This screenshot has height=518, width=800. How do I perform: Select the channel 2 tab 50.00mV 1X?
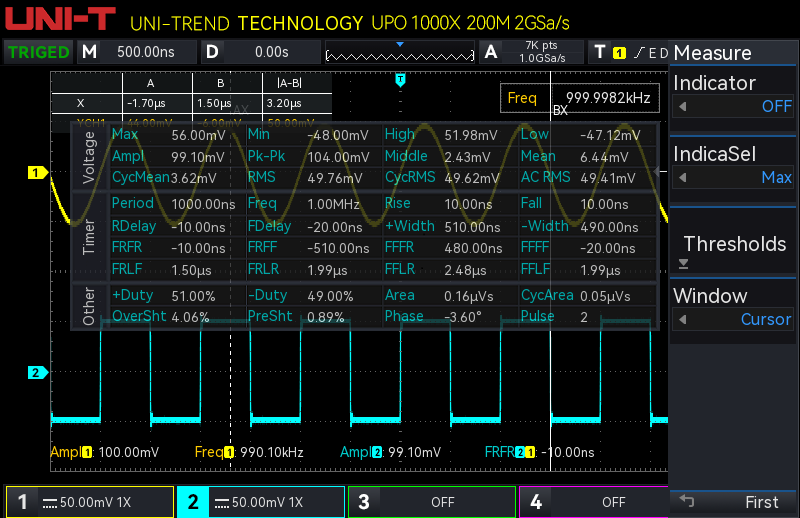click(x=260, y=502)
